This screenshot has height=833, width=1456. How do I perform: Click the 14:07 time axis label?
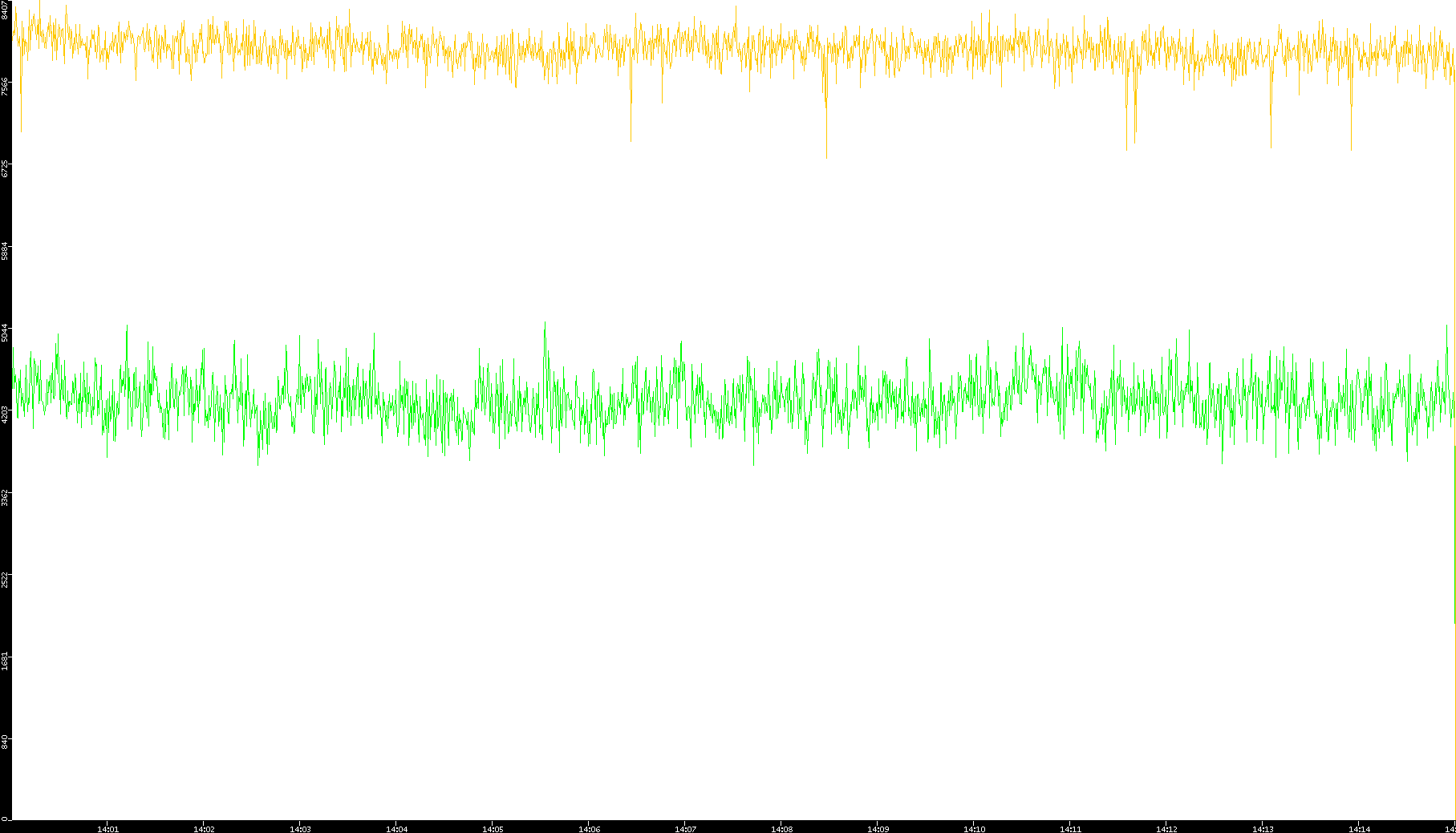coord(685,829)
